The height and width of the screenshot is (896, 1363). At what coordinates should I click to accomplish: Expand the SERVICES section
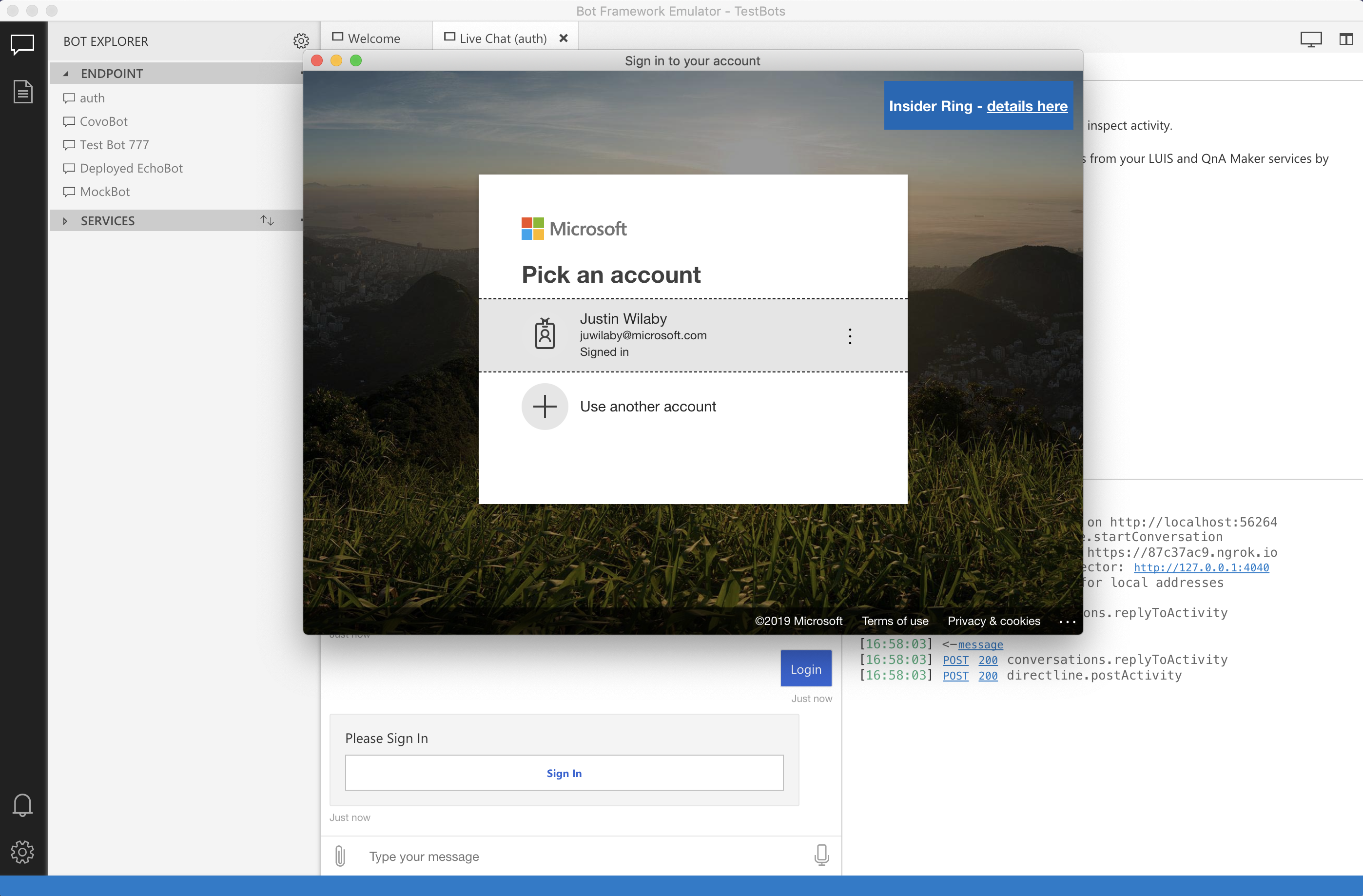(x=65, y=221)
